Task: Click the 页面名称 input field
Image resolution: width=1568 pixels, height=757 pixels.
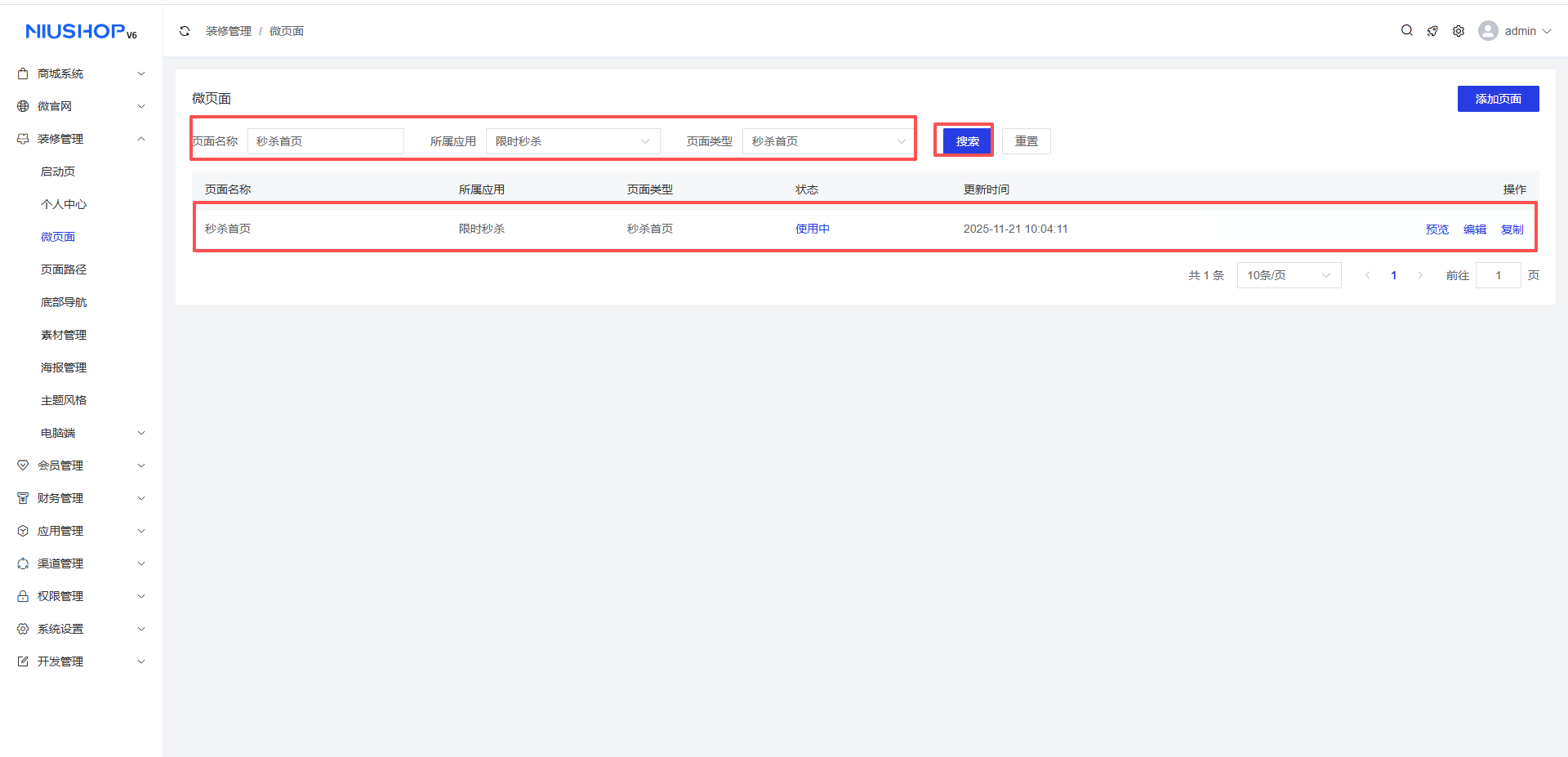Action: click(x=325, y=141)
